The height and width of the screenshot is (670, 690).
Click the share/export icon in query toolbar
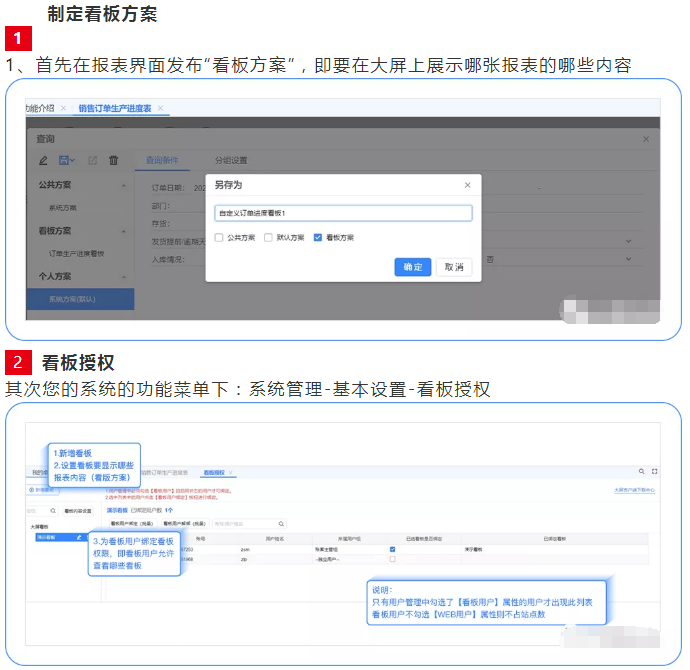(x=92, y=160)
